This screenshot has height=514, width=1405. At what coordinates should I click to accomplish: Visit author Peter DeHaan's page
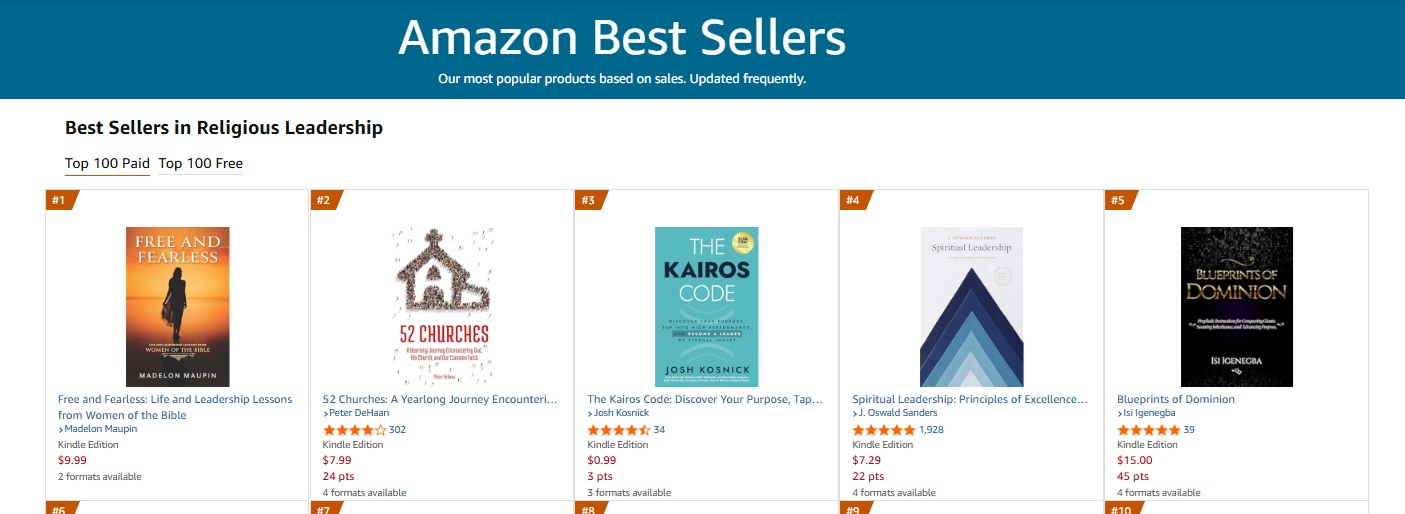[x=362, y=414]
